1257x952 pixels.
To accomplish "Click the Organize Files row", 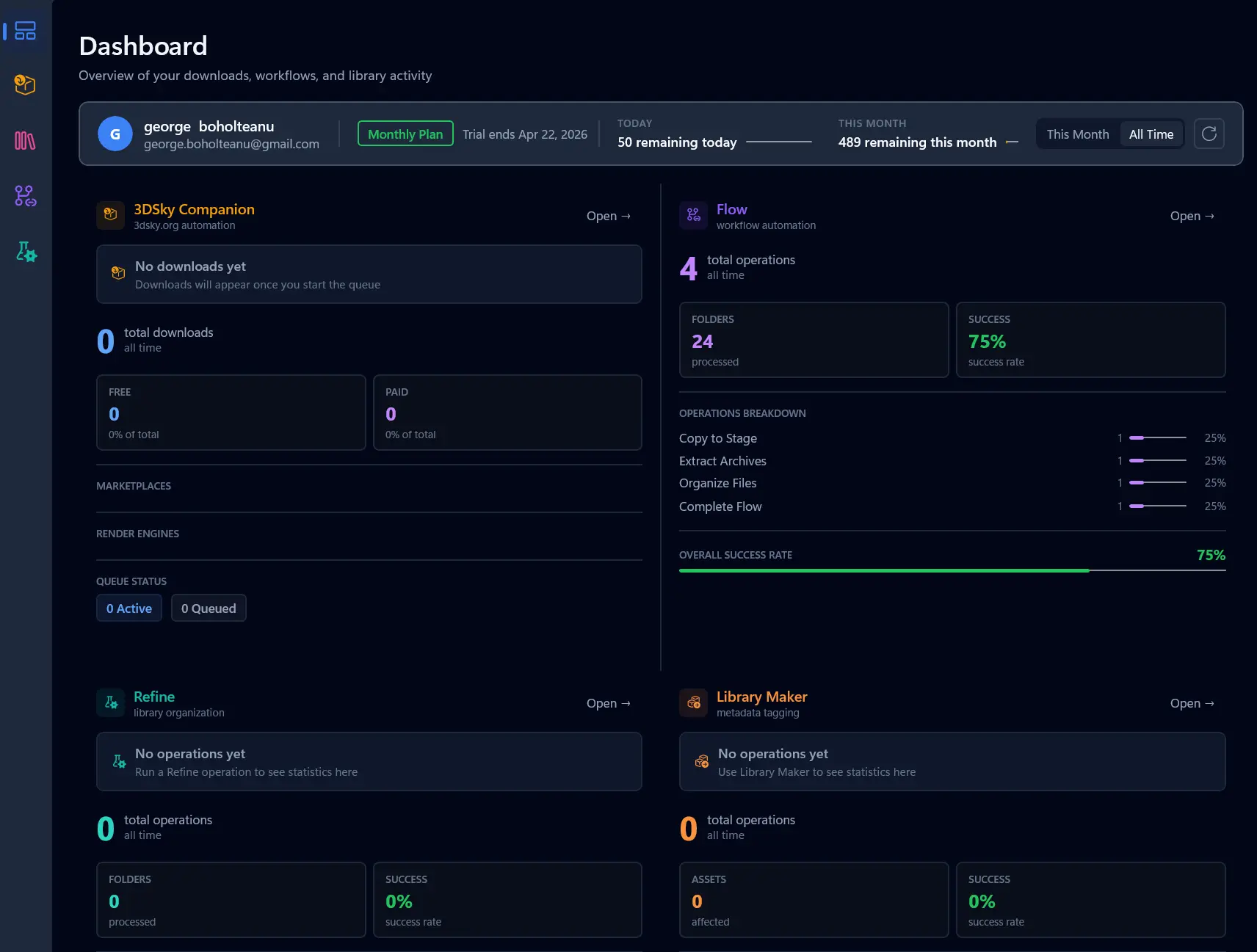I will (952, 483).
